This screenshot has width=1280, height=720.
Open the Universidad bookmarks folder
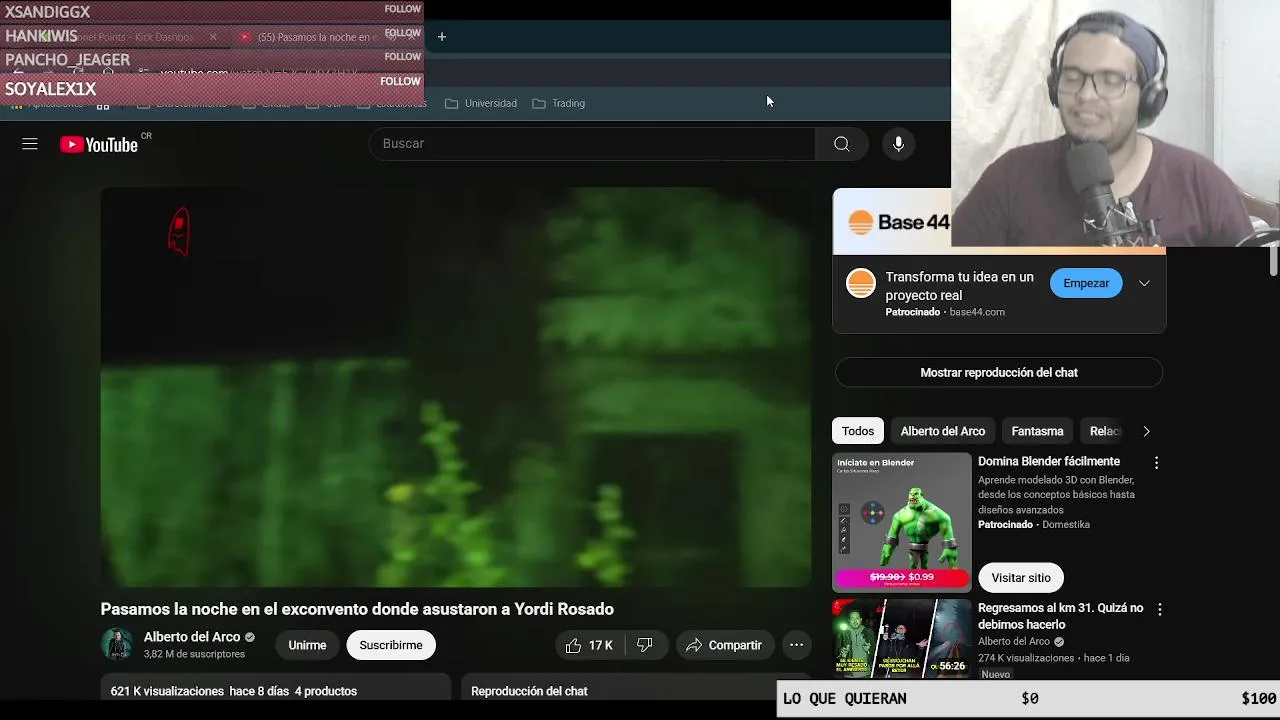(481, 103)
